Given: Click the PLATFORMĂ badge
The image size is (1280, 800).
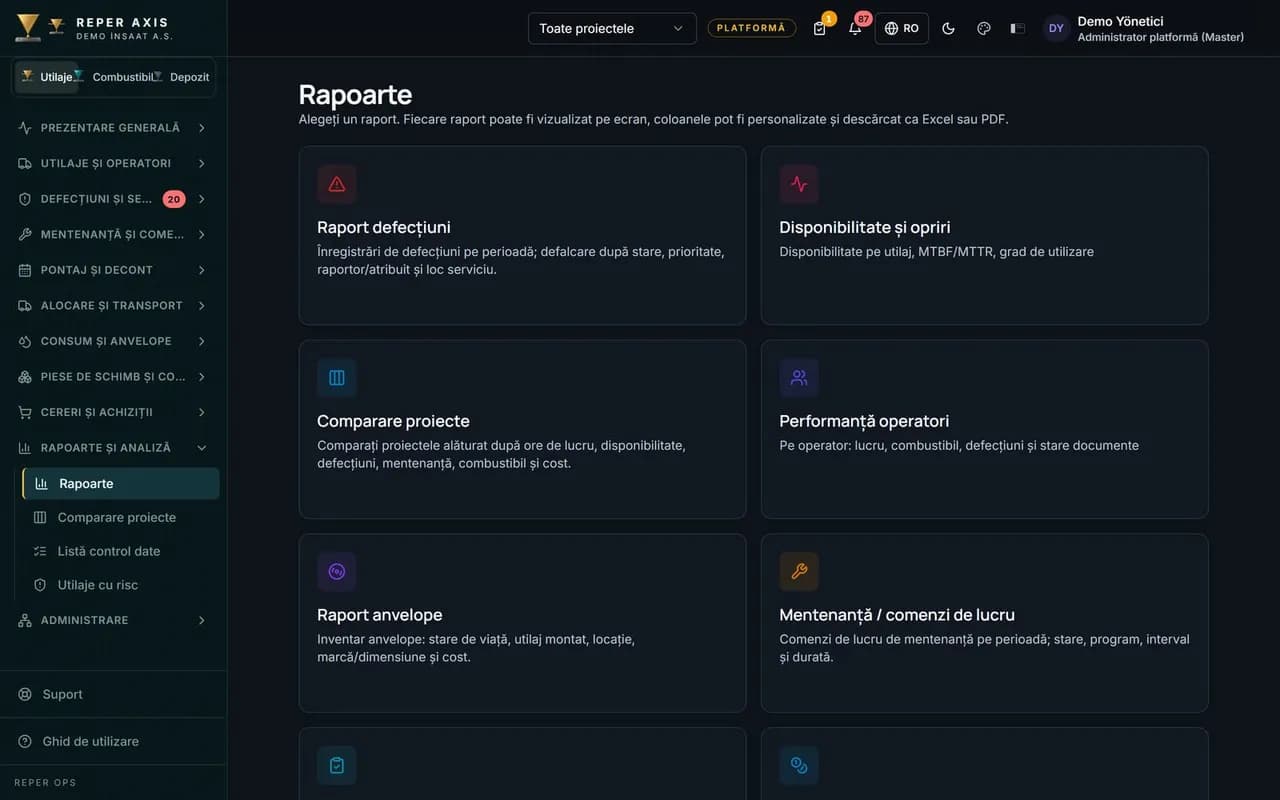Looking at the screenshot, I should (x=752, y=28).
